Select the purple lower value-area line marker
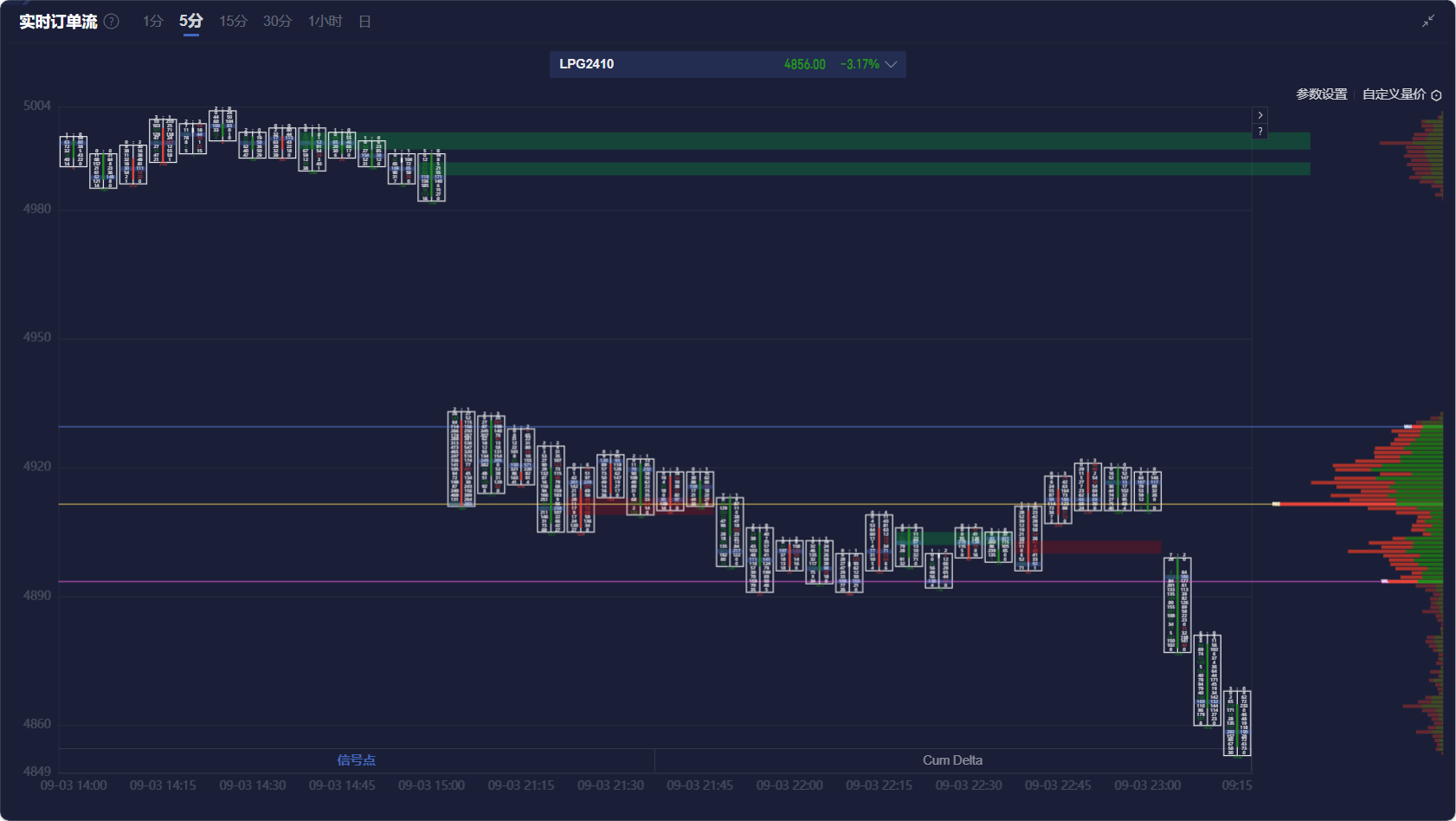The width and height of the screenshot is (1456, 821). [x=1385, y=581]
